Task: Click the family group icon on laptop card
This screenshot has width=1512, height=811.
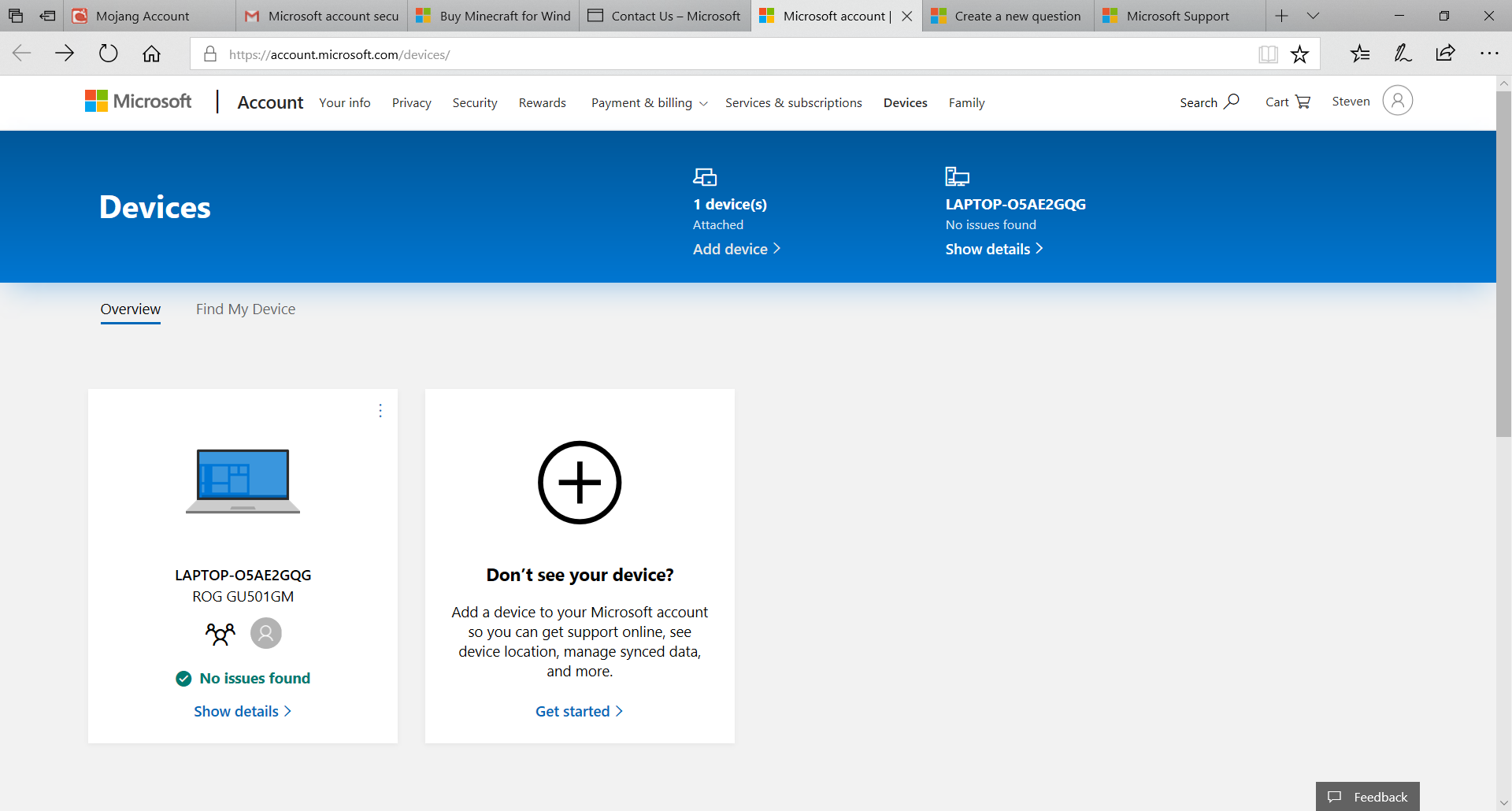Action: click(220, 633)
